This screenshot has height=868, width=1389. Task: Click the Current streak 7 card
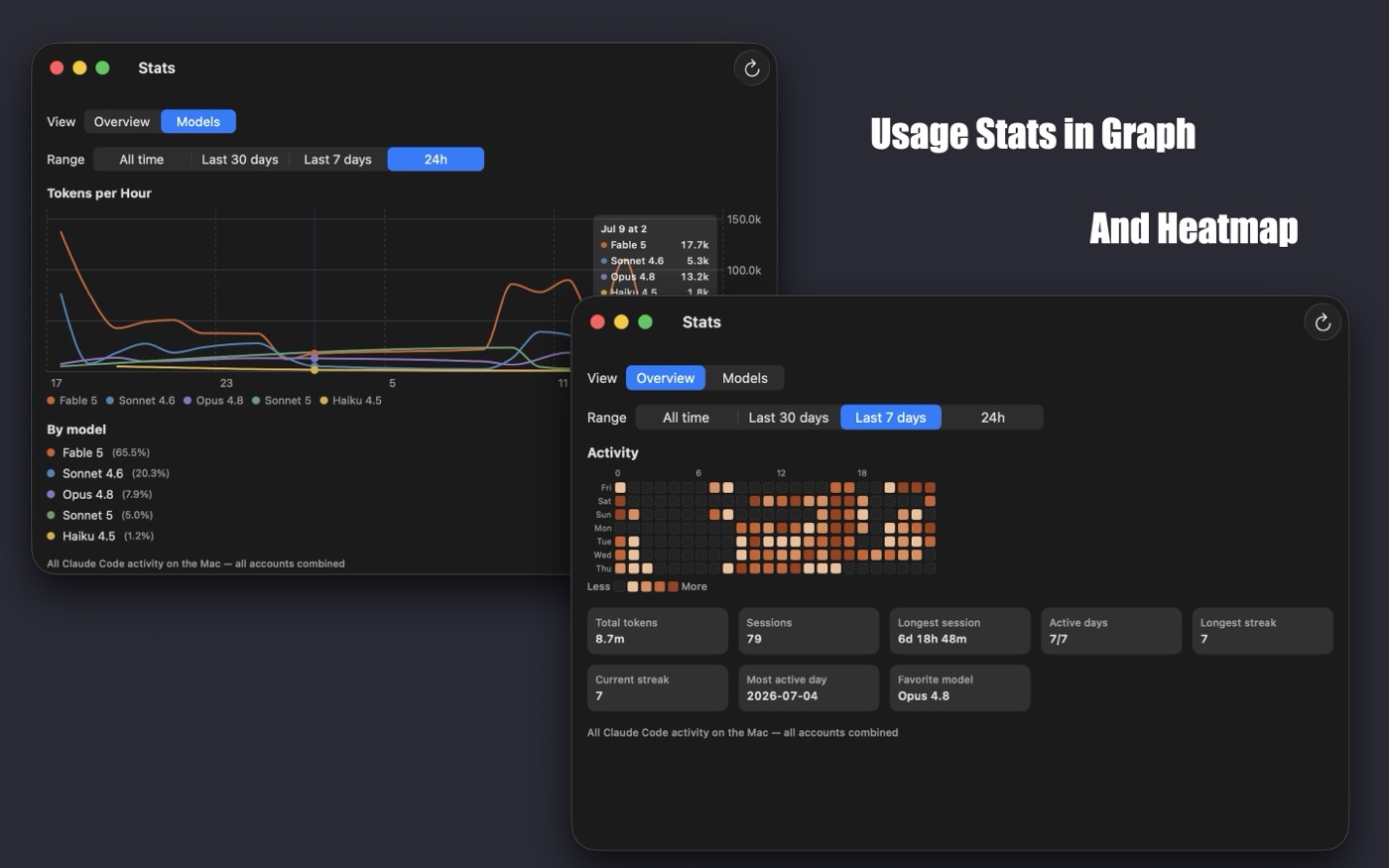[658, 687]
